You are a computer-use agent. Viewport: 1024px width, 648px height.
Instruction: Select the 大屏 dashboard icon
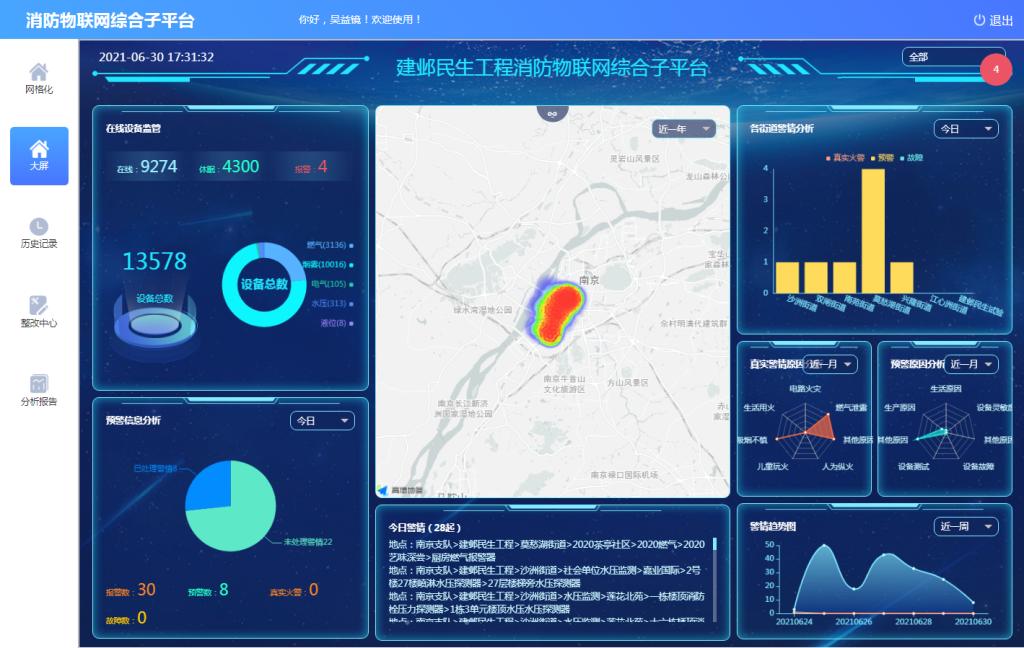39,149
